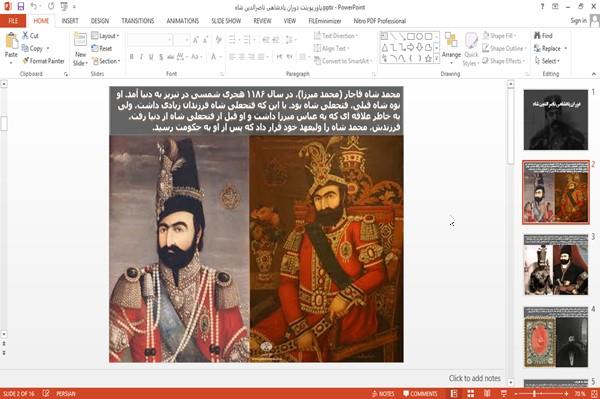Toggle Align Left paragraph
Viewport: 600px width, 399px height.
click(x=232, y=57)
